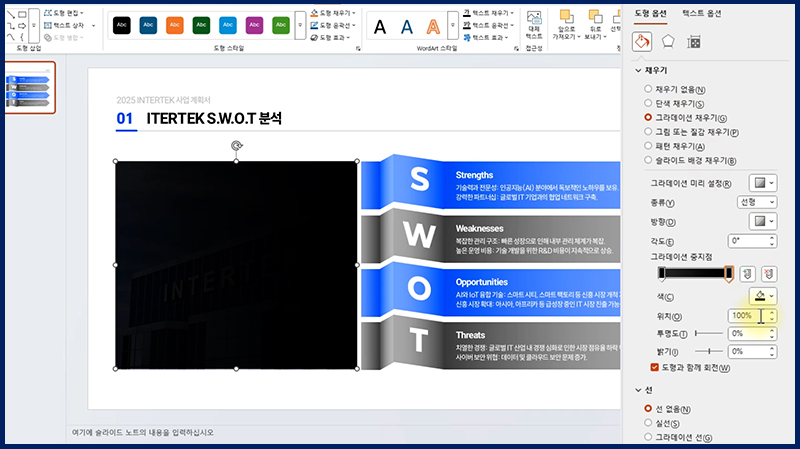The height and width of the screenshot is (449, 800).
Task: Expand the shape styles gallery
Action: tap(300, 25)
